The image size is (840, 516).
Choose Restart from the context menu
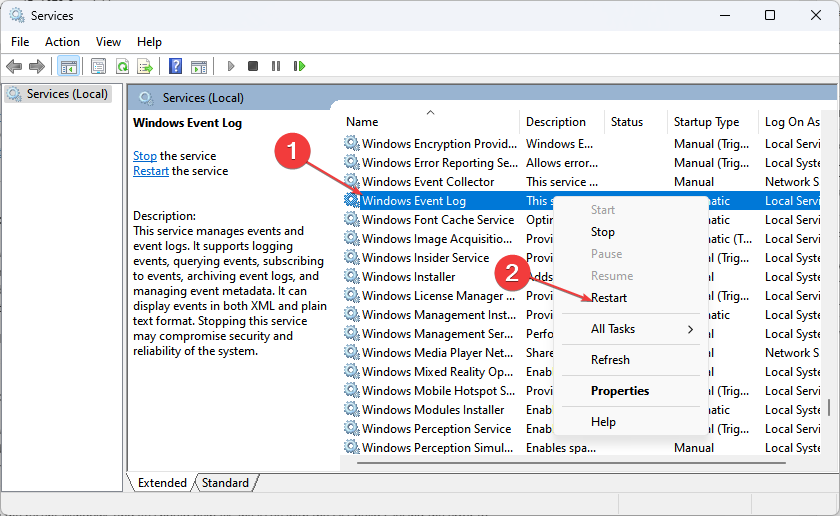(x=609, y=298)
